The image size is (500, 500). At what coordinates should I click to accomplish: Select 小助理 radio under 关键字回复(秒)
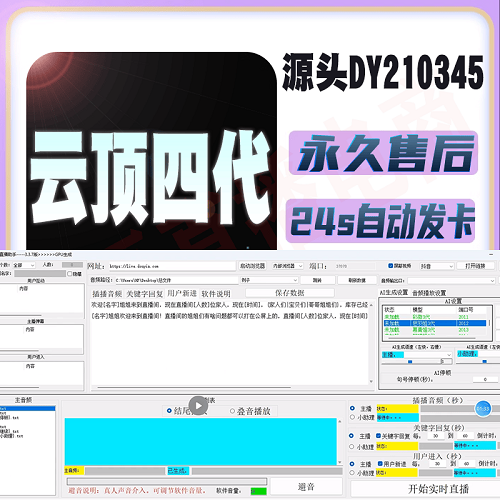pyautogui.click(x=351, y=446)
